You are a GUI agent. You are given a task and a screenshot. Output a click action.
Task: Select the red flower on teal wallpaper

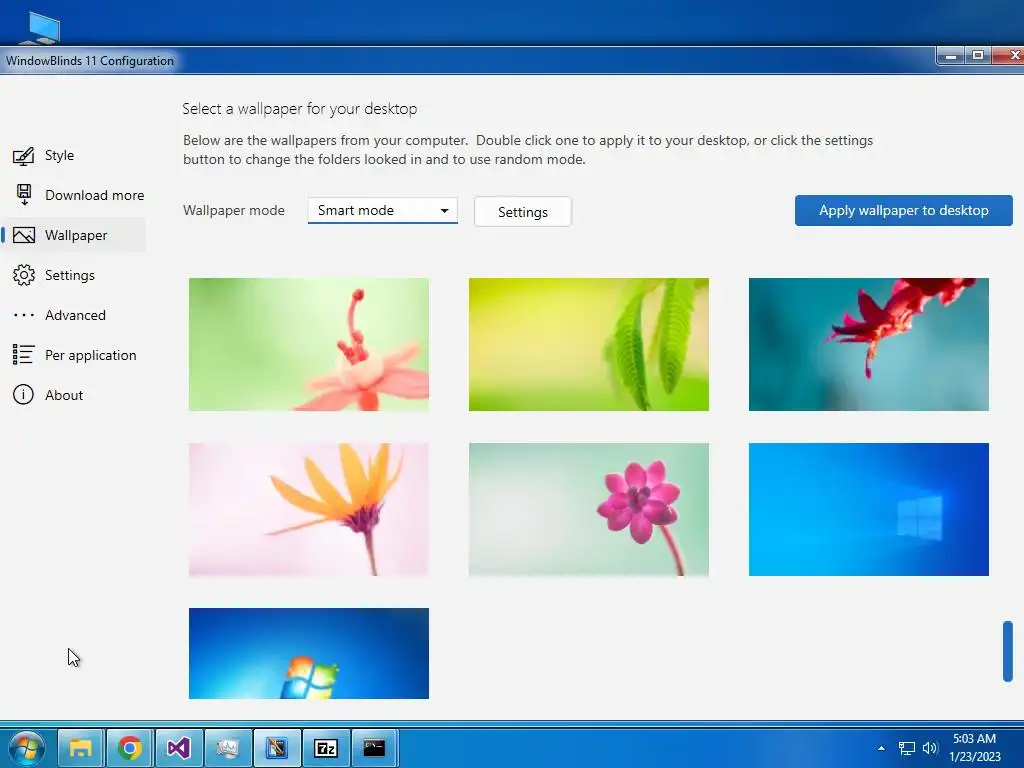click(869, 344)
